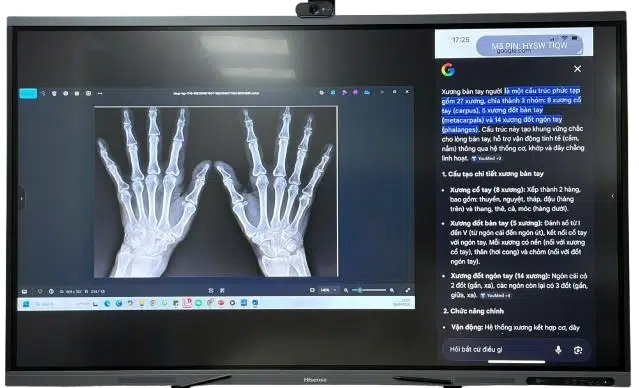Click the zoom in magnifier icon

pyautogui.click(x=392, y=290)
